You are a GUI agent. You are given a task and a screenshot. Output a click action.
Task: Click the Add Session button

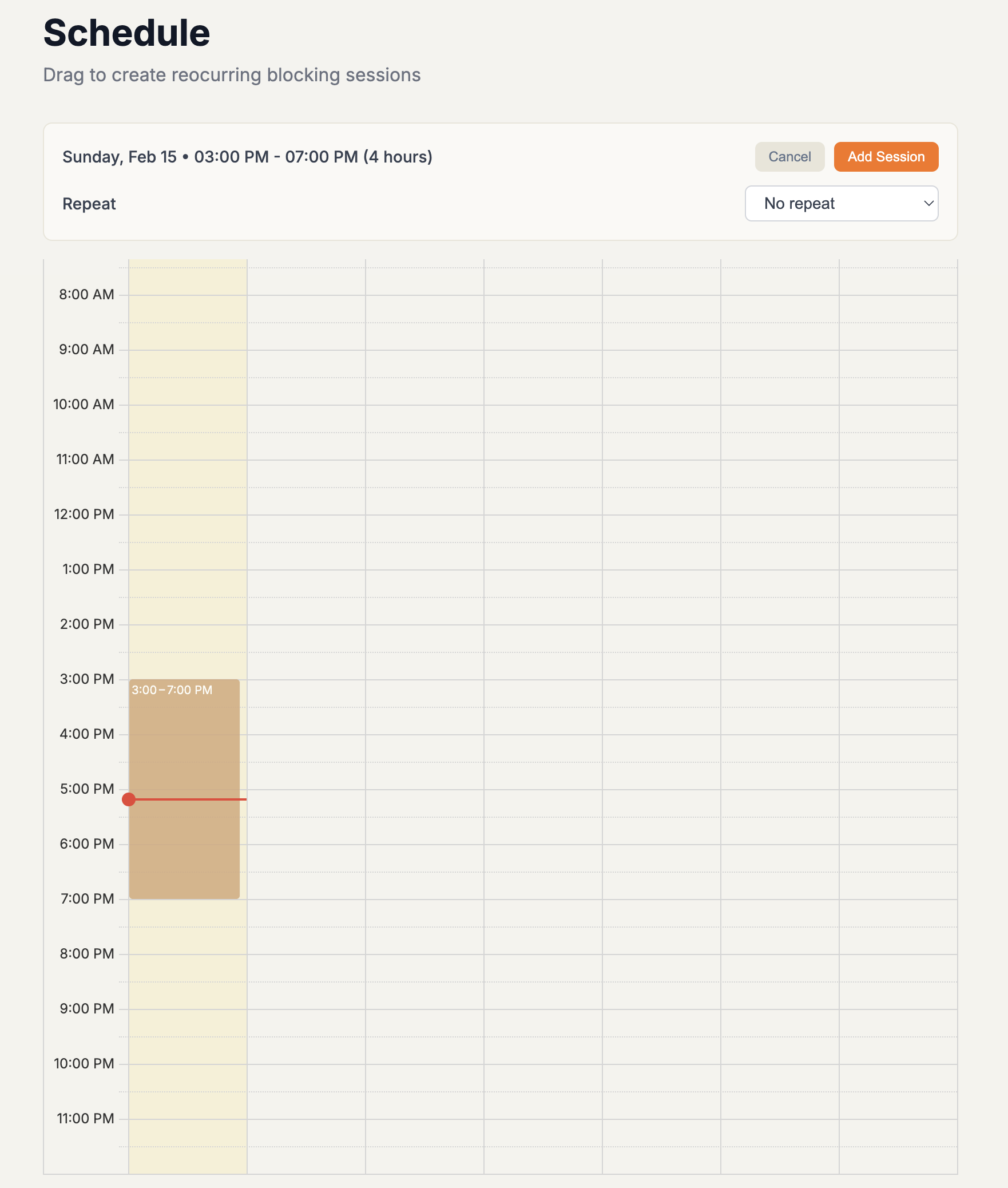(886, 156)
